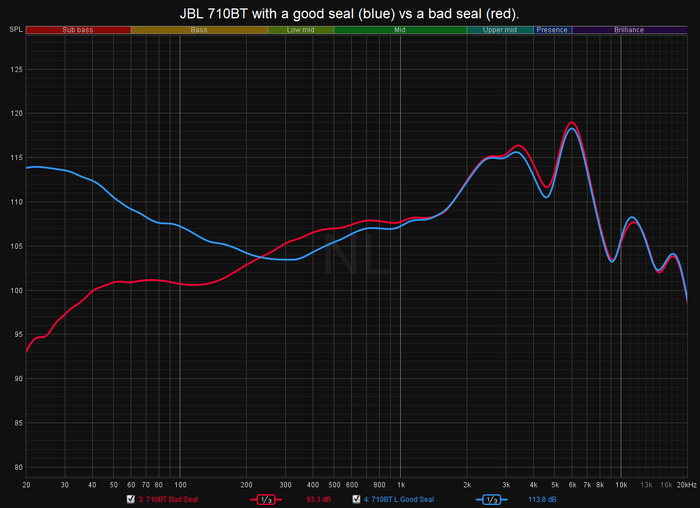Screen dimensions: 700x508
Task: Click the blue 113.8 dB readout
Action: [x=543, y=498]
